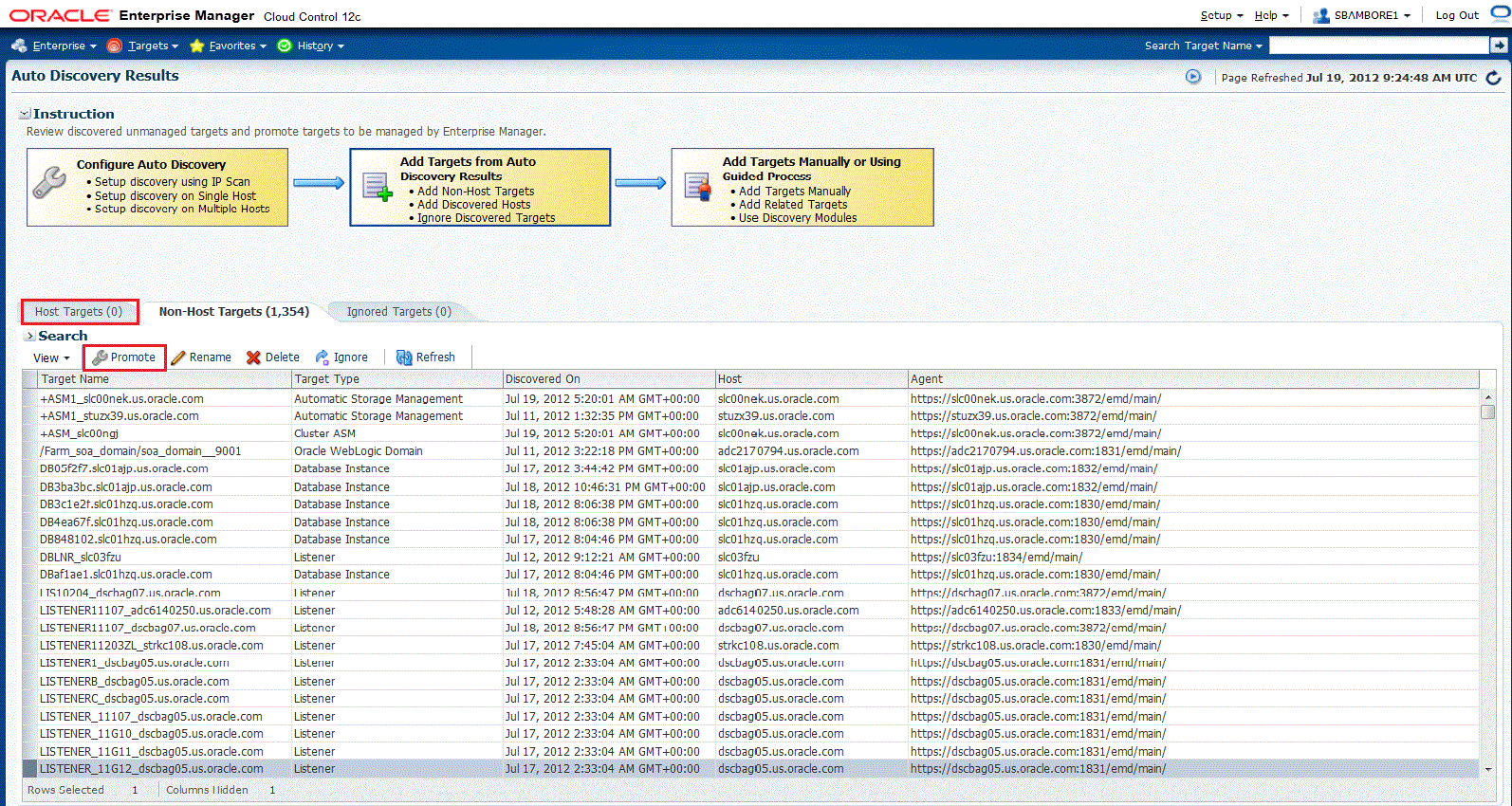Select Non-Host Targets tab
Image resolution: width=1512 pixels, height=806 pixels.
(x=234, y=311)
